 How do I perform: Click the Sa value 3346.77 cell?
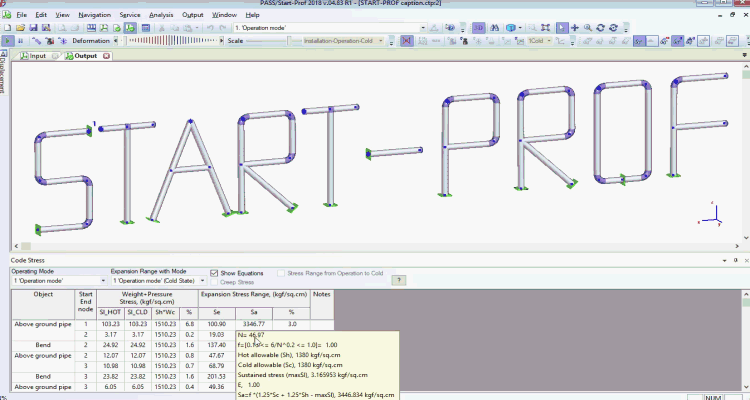click(x=254, y=324)
